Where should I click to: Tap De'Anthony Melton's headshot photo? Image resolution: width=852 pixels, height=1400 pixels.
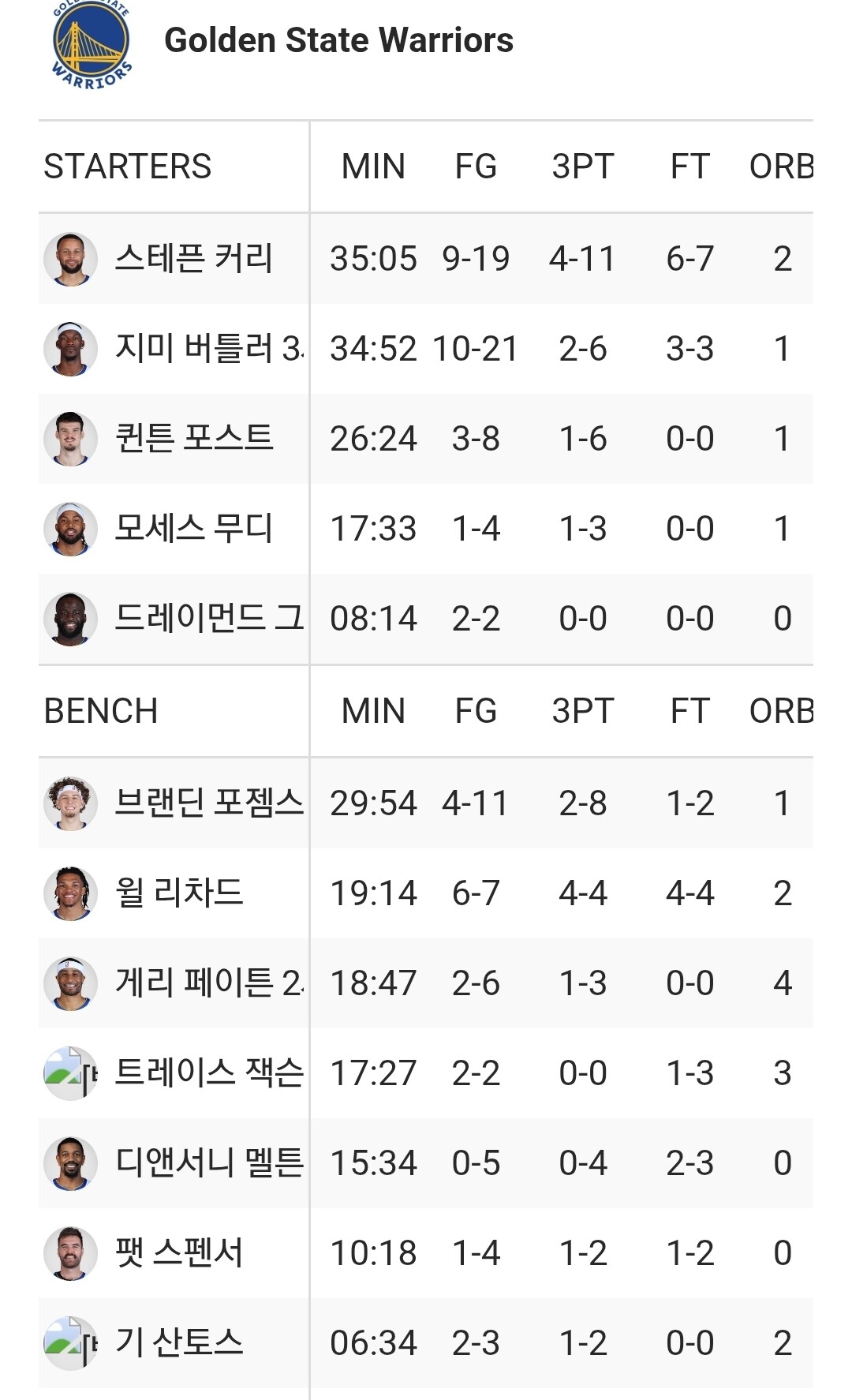[70, 1163]
